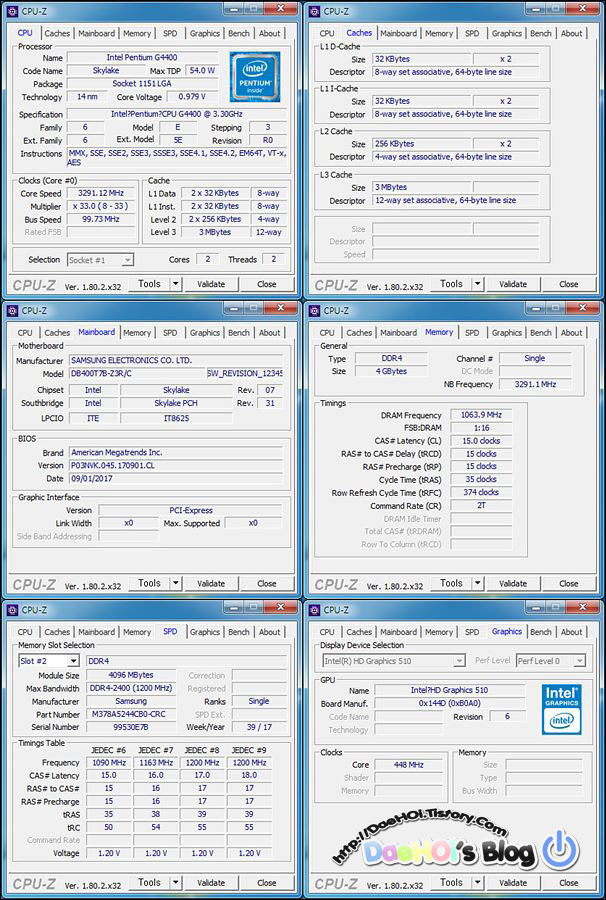Click Close button in the CPU window

(267, 284)
